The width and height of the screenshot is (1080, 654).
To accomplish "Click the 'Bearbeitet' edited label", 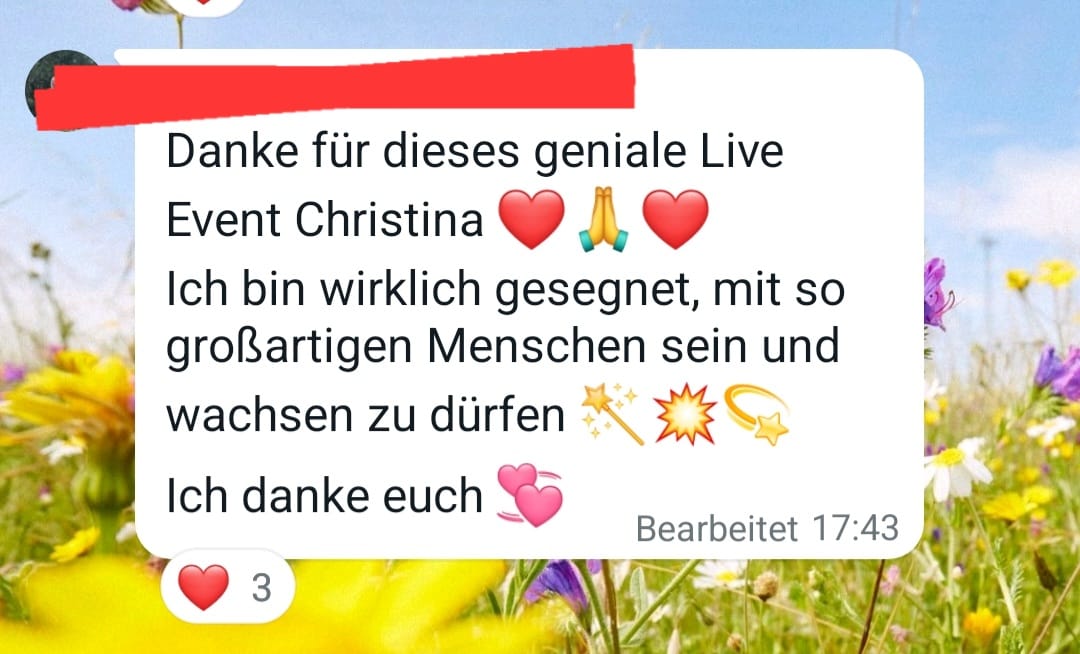I will click(716, 529).
